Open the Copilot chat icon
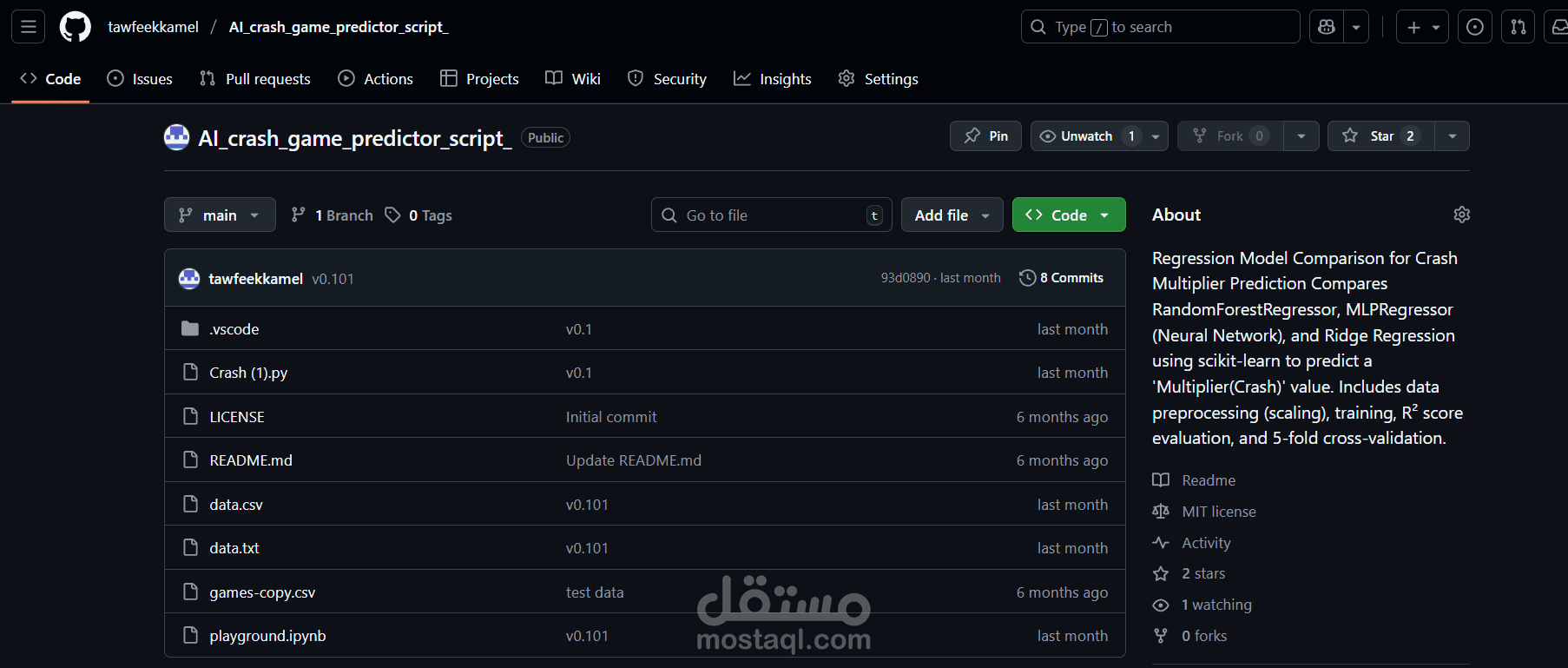This screenshot has height=668, width=1568. [x=1327, y=27]
